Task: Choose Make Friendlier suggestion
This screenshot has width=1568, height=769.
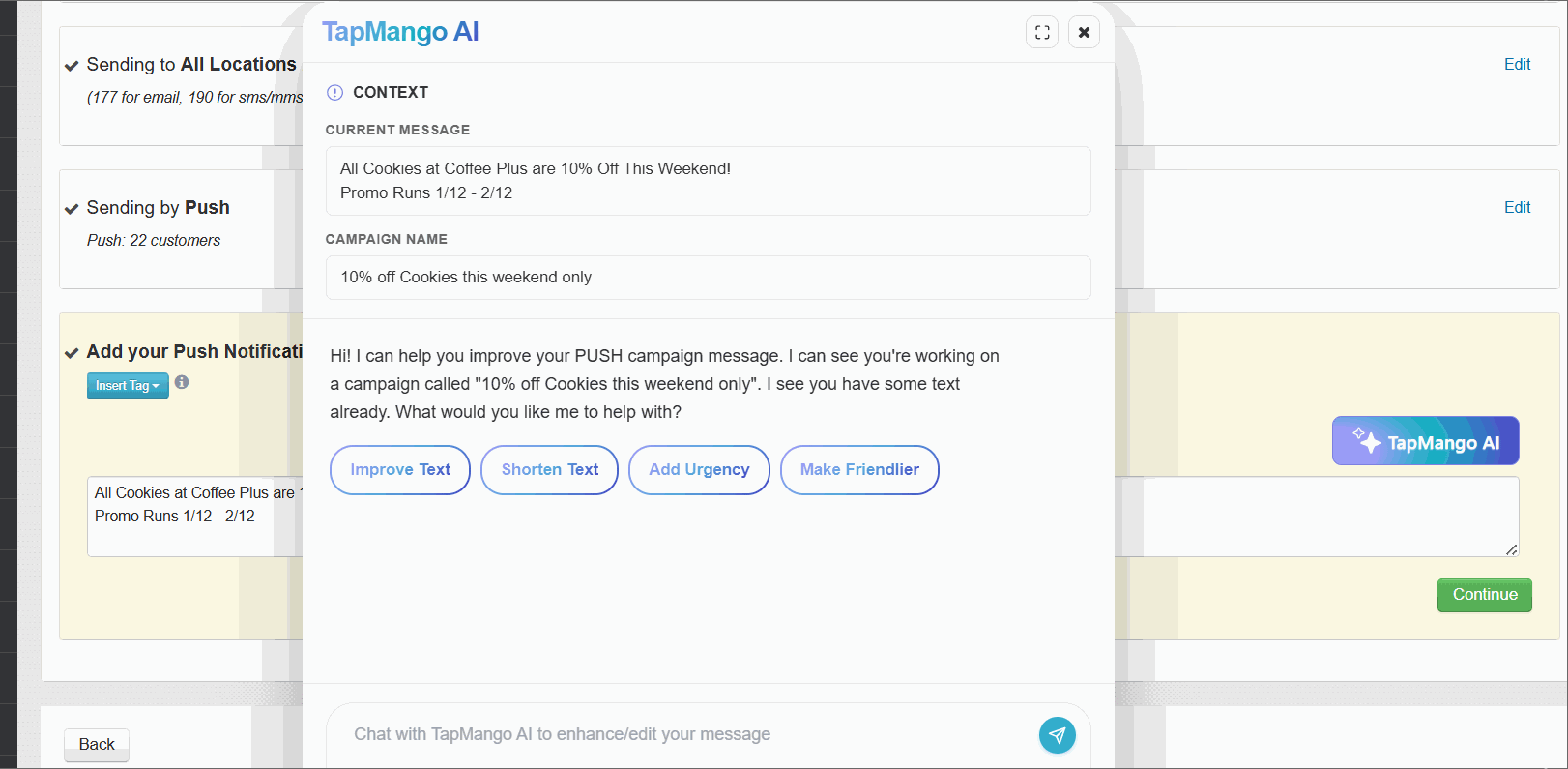Action: click(x=859, y=470)
